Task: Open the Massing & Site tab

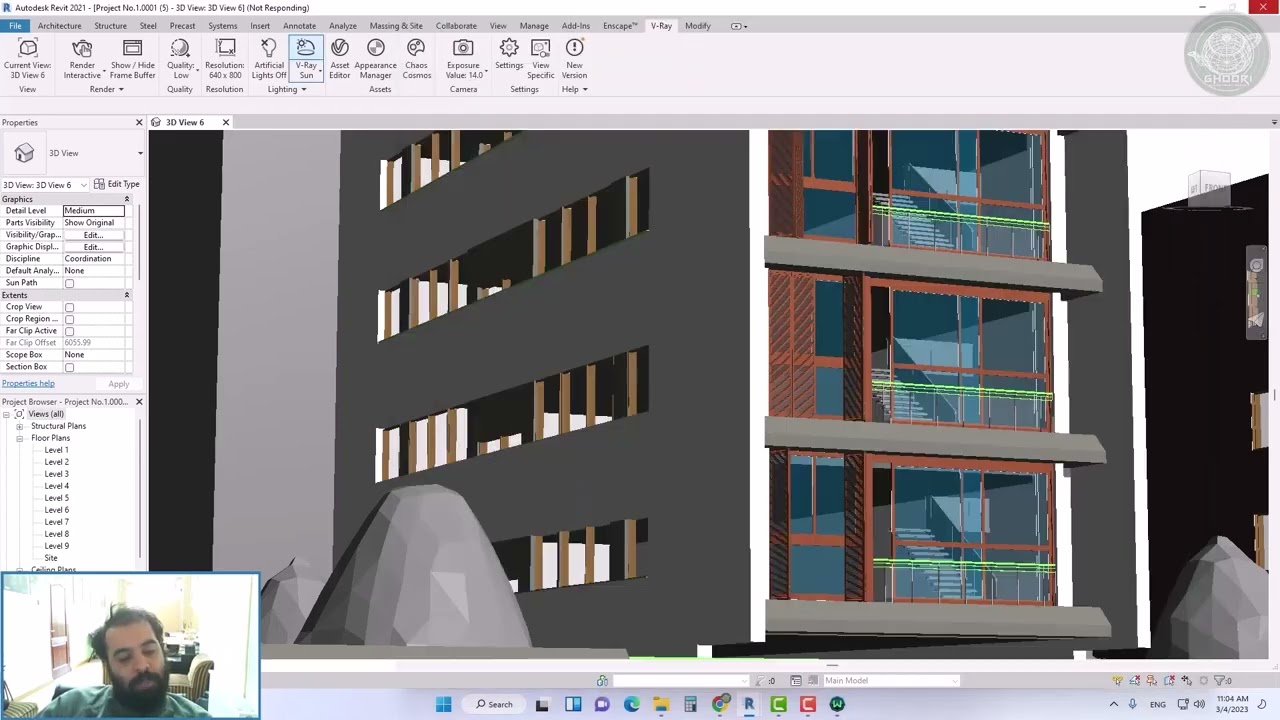Action: pyautogui.click(x=396, y=26)
